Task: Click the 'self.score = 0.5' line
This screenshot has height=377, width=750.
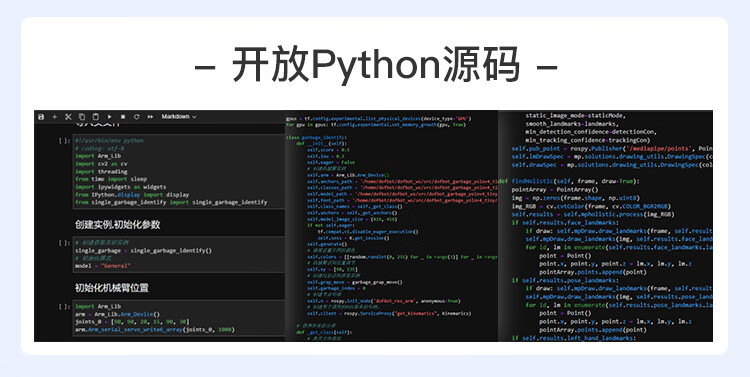Action: coord(328,150)
